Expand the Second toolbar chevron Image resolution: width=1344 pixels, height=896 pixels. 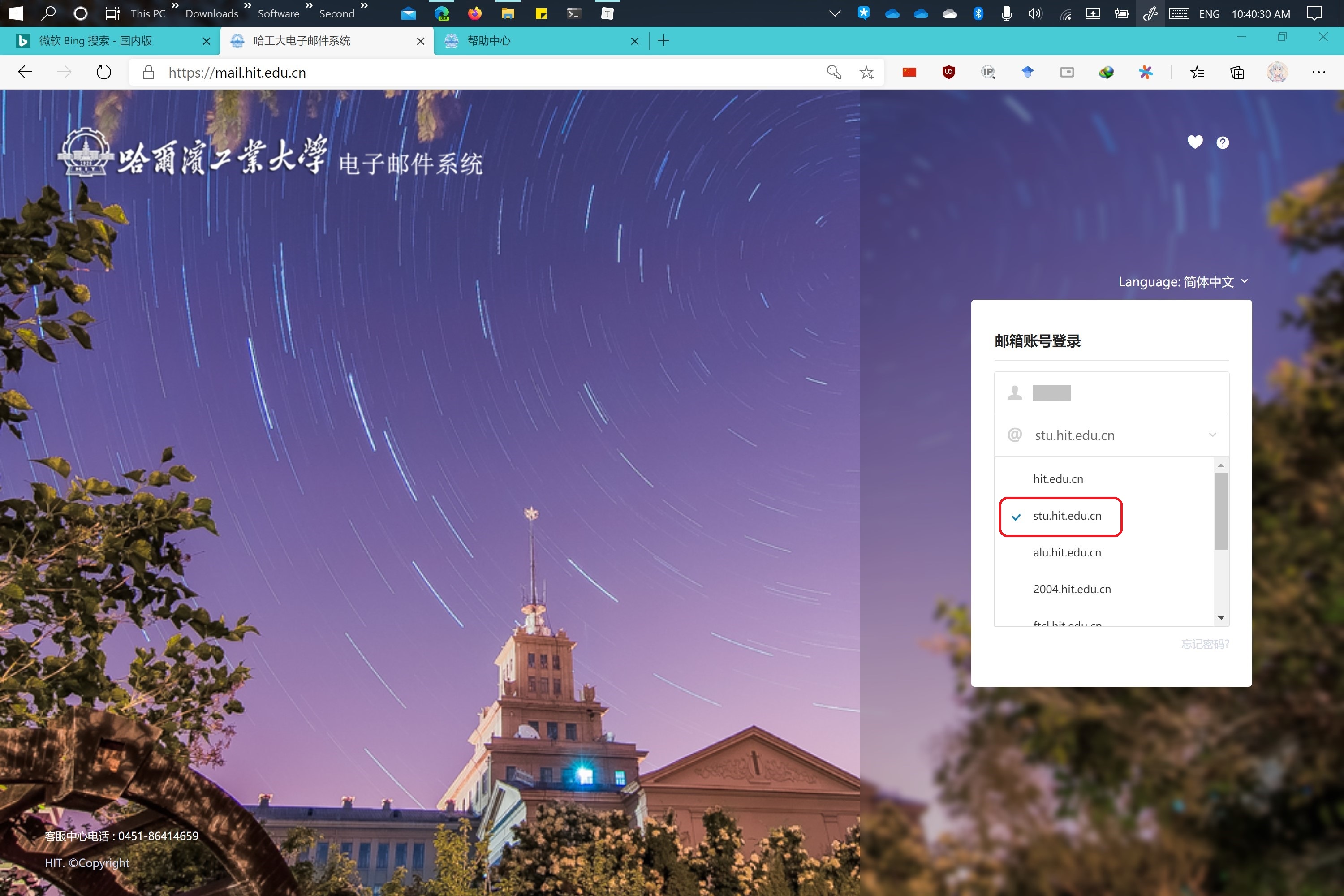pos(364,6)
